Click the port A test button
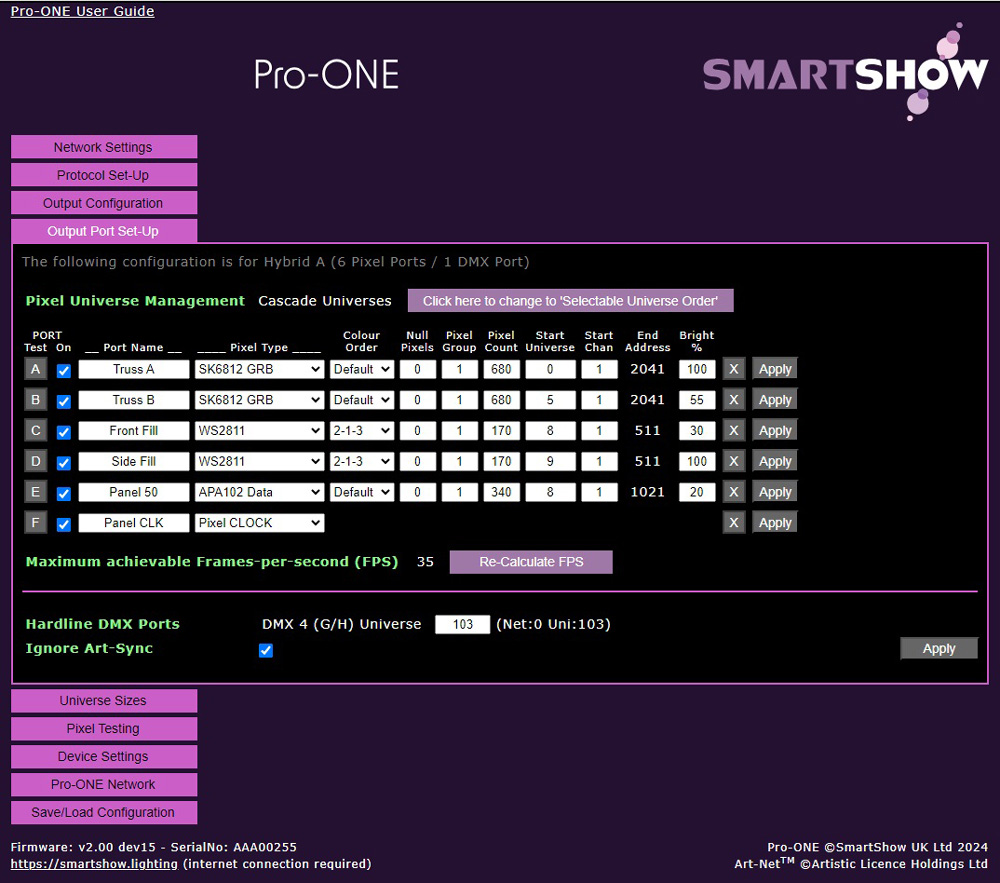 point(34,369)
